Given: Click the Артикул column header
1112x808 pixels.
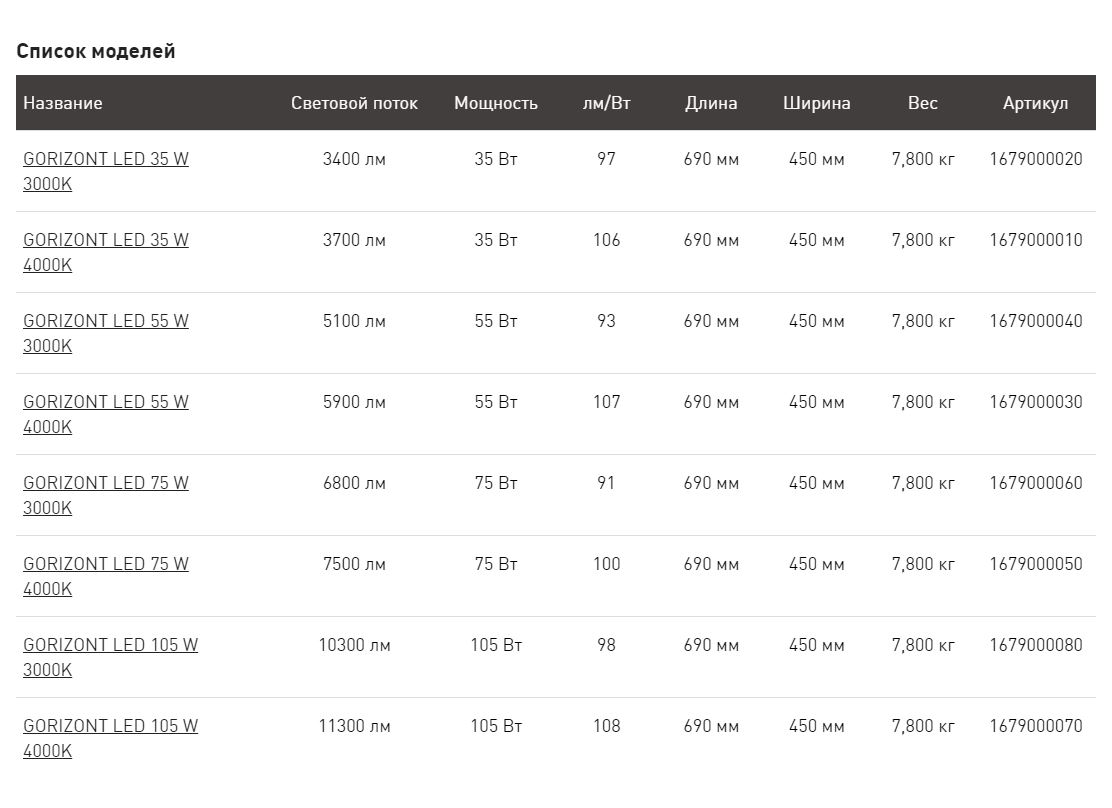Looking at the screenshot, I should pyautogui.click(x=1035, y=103).
